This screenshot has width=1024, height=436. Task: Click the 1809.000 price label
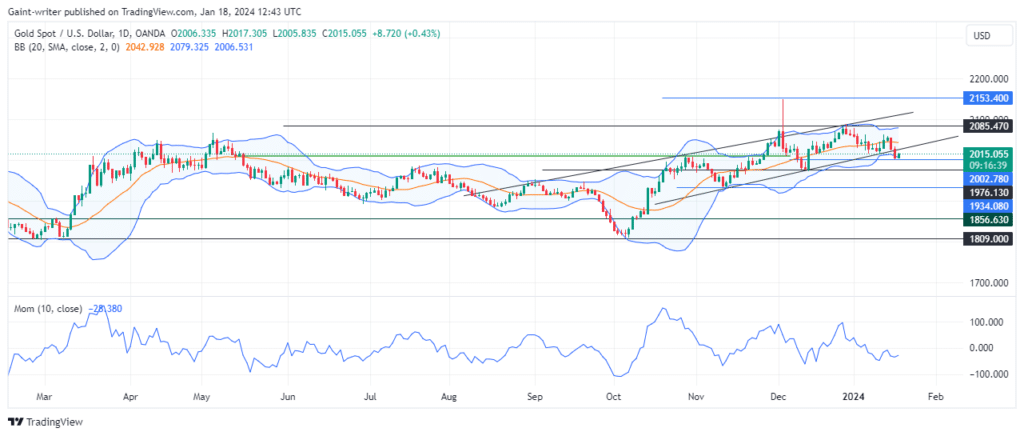tap(987, 239)
